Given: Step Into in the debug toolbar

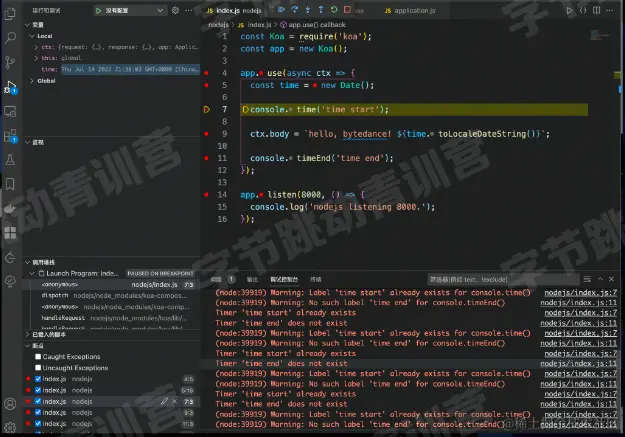Looking at the screenshot, I should coord(308,10).
